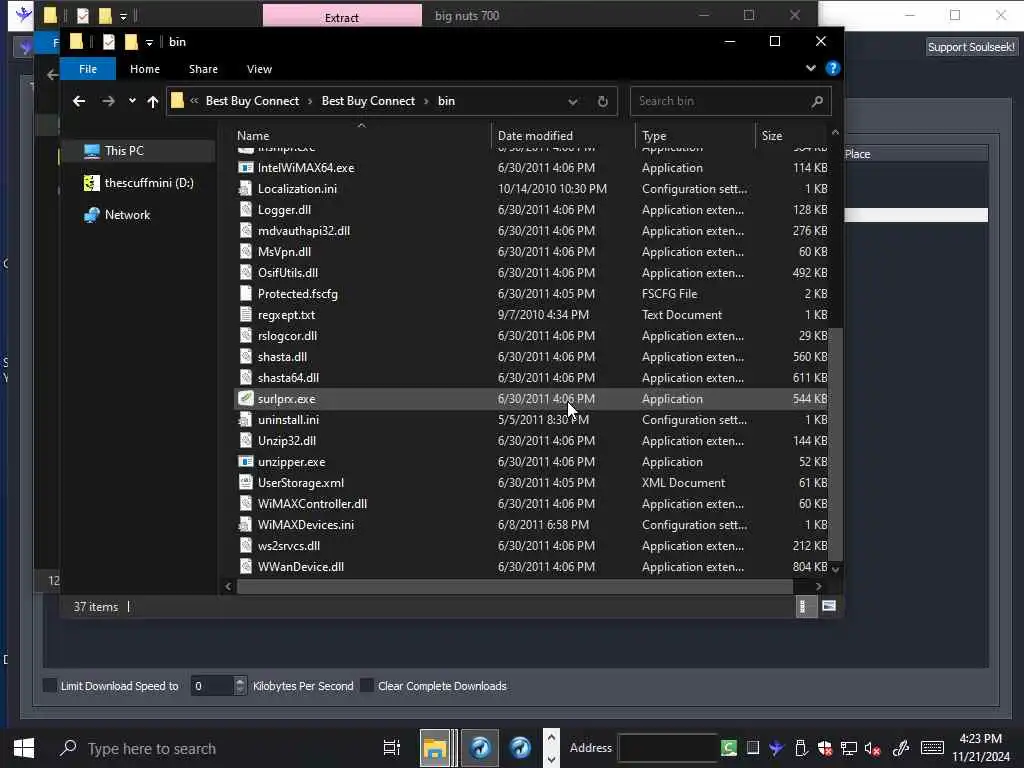Sort files by the Name column
Viewport: 1024px width, 768px height.
[361, 135]
